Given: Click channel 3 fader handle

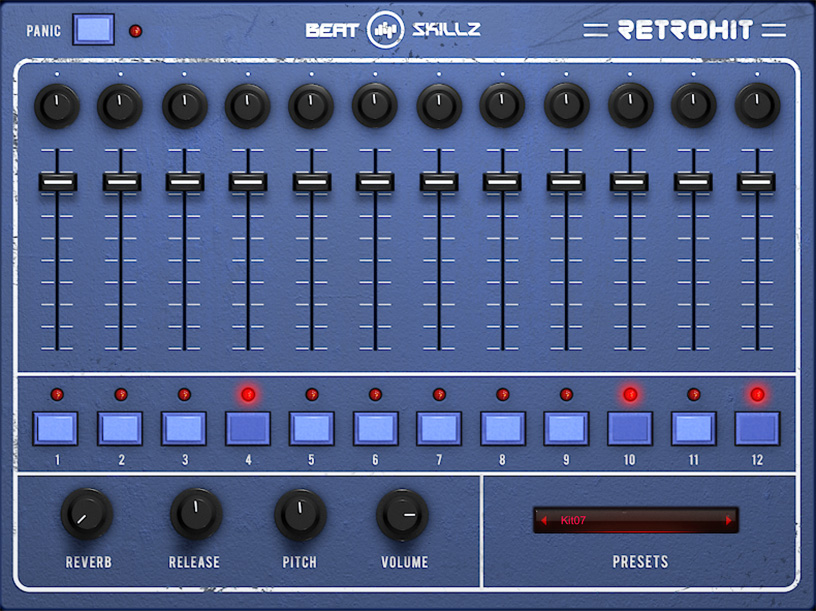Looking at the screenshot, I should pos(185,182).
